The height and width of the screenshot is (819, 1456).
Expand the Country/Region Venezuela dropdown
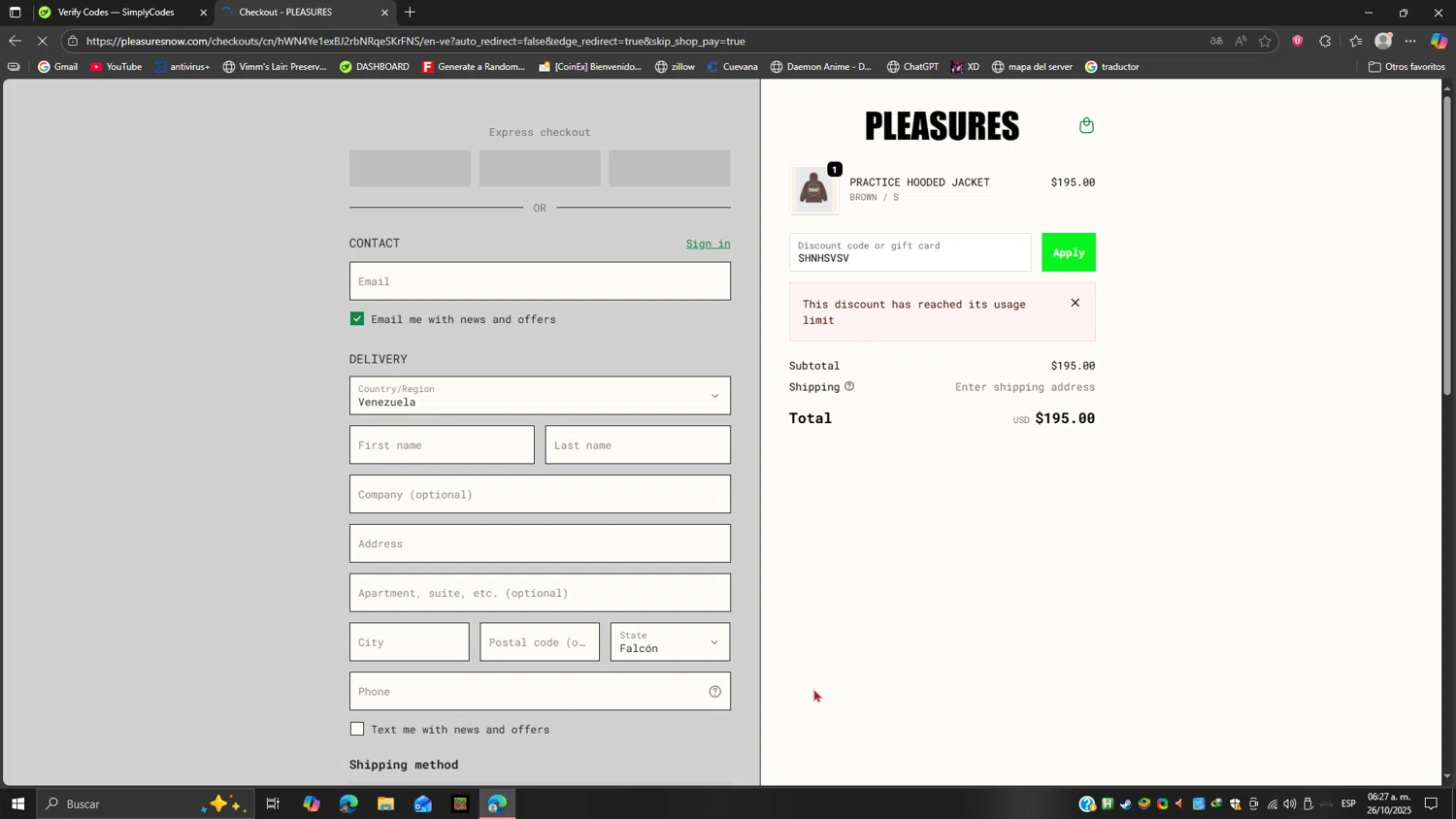click(540, 396)
